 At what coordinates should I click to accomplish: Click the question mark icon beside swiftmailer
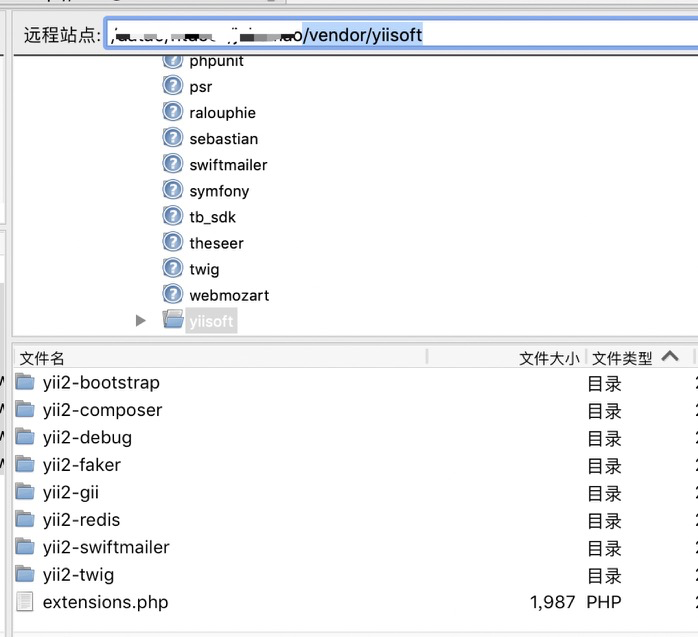click(173, 164)
